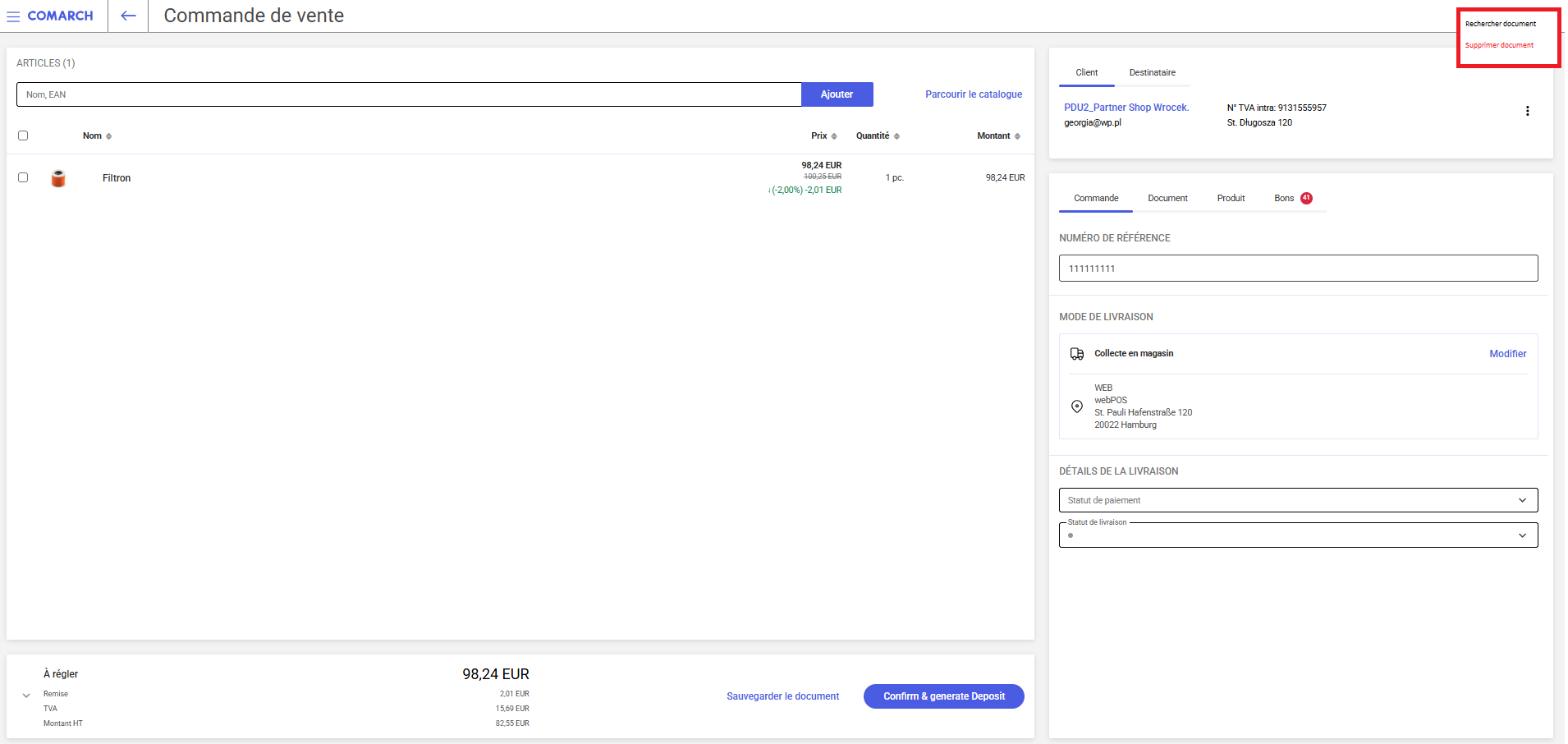Switch to the Produit tab
This screenshot has height=744, width=1568.
(1231, 198)
